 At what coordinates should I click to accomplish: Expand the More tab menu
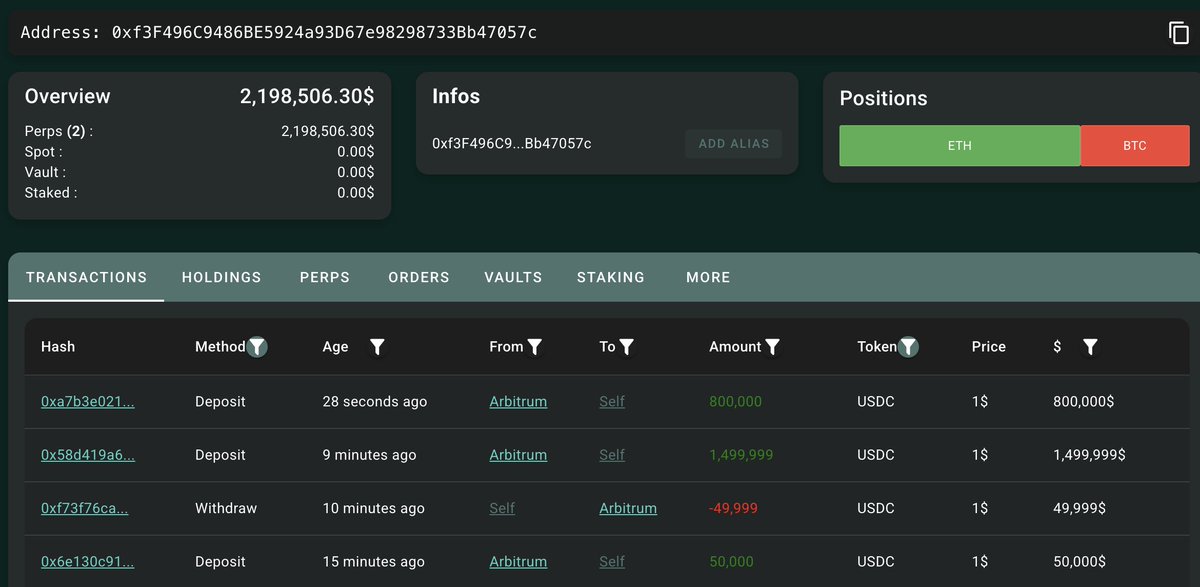point(708,277)
